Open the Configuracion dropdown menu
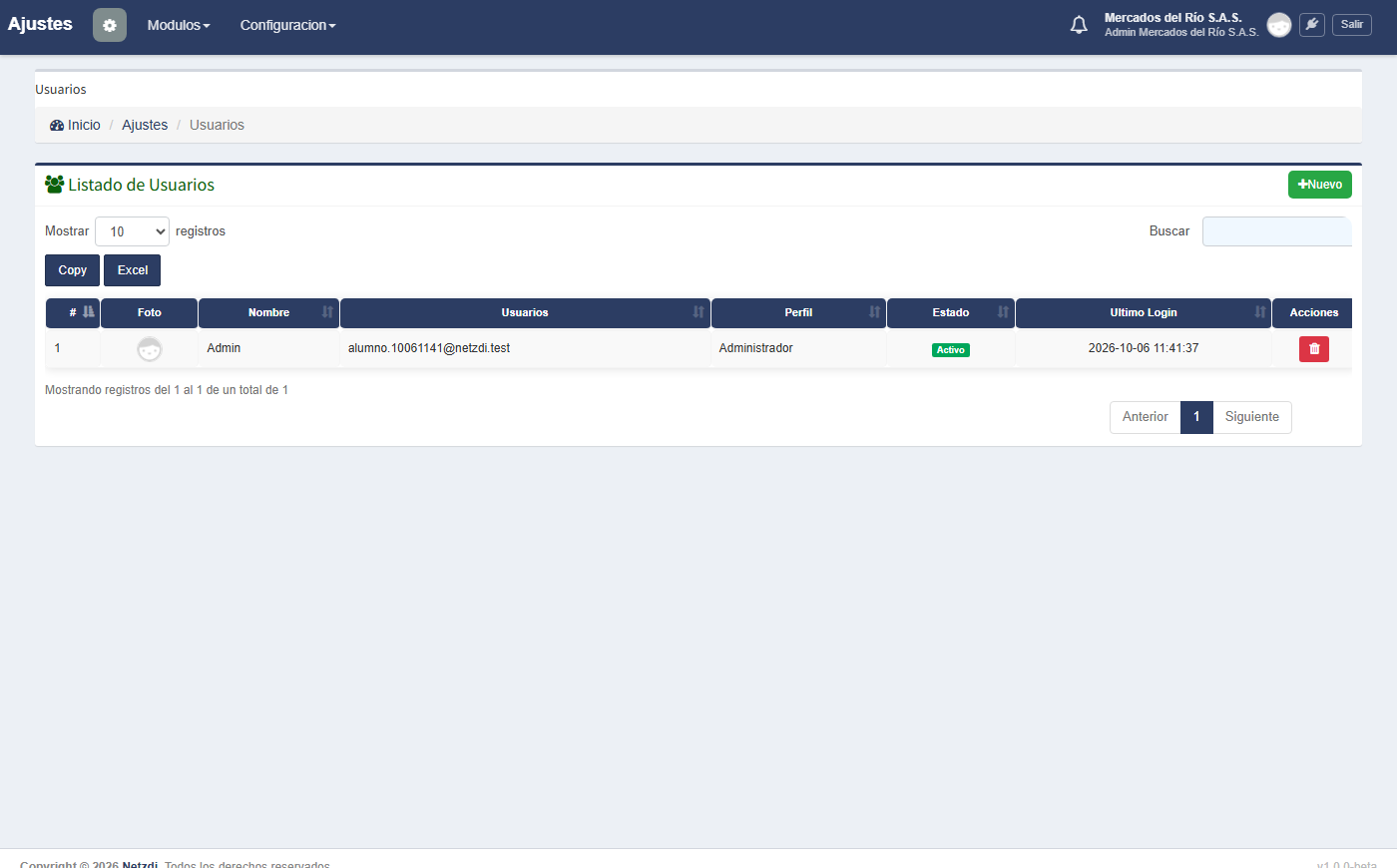Screen dimensions: 1397x868 [287, 25]
